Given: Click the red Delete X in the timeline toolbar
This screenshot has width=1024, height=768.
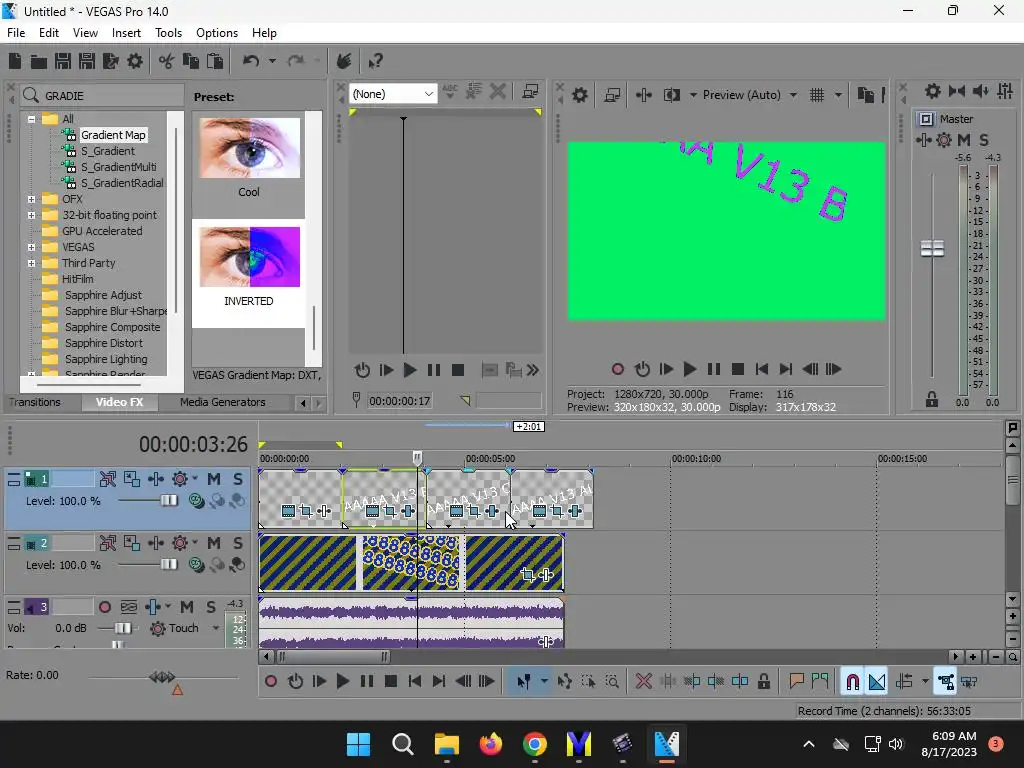Looking at the screenshot, I should coord(643,682).
